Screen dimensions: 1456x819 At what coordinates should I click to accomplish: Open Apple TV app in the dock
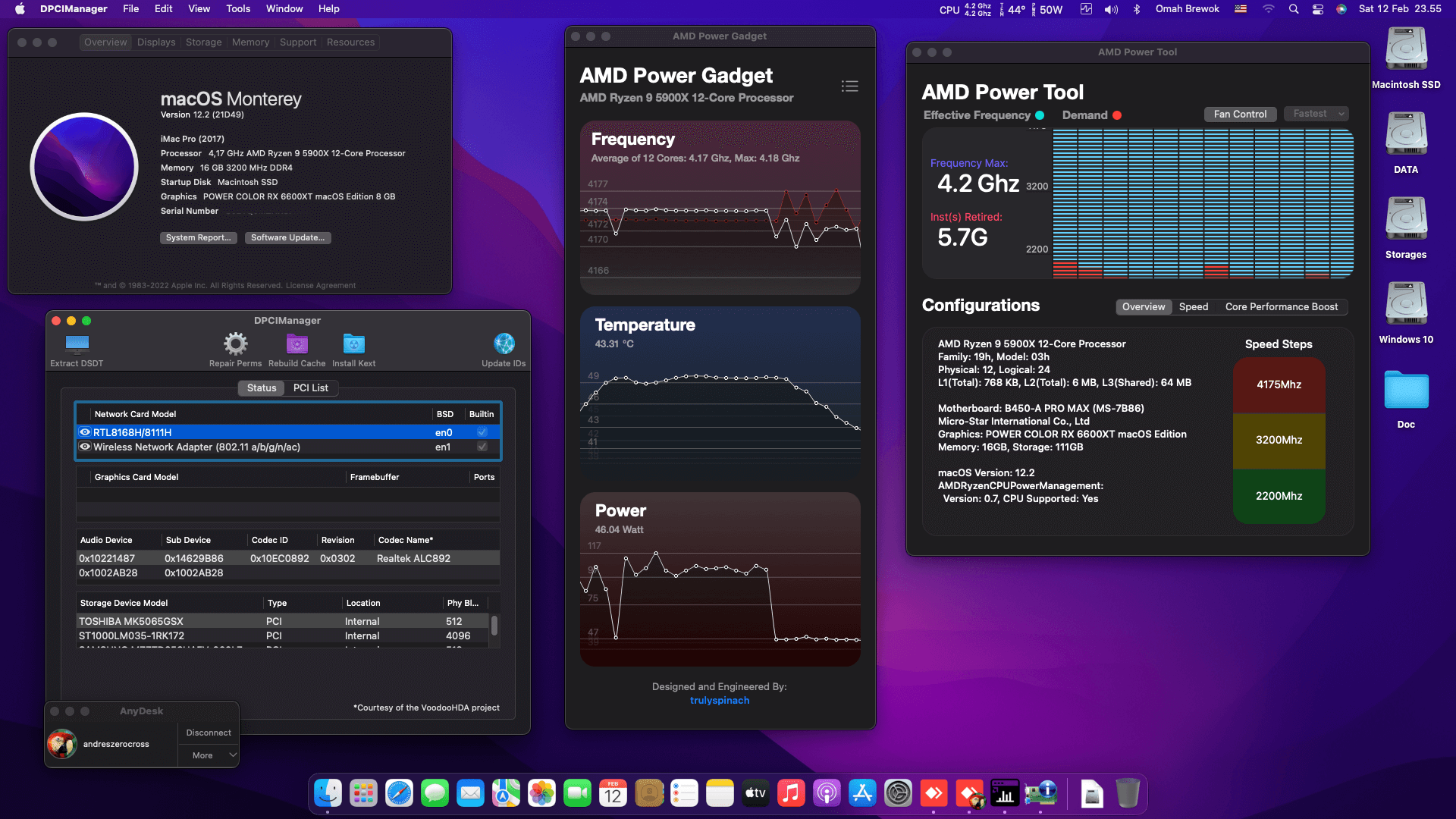[x=755, y=793]
